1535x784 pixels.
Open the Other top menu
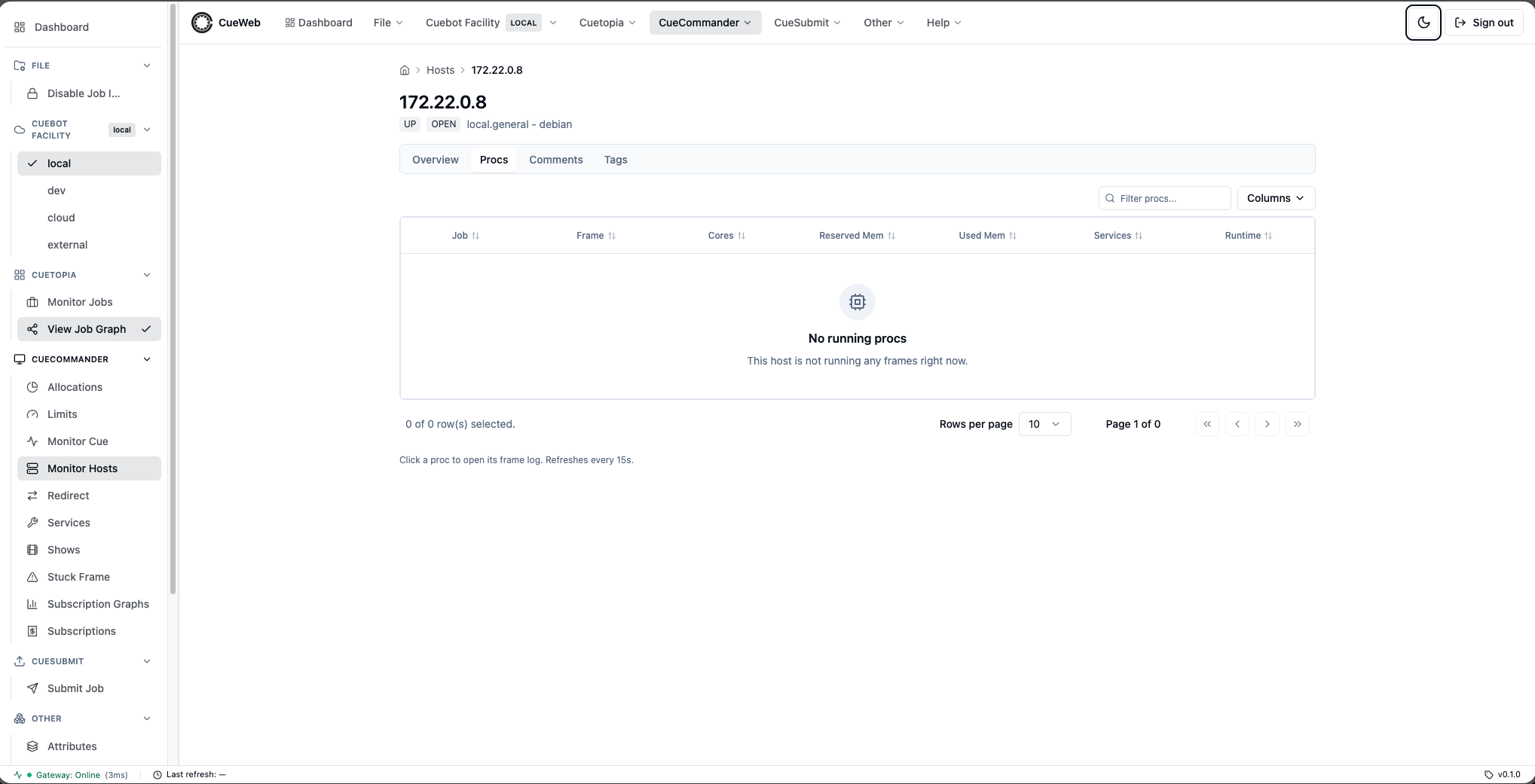883,23
